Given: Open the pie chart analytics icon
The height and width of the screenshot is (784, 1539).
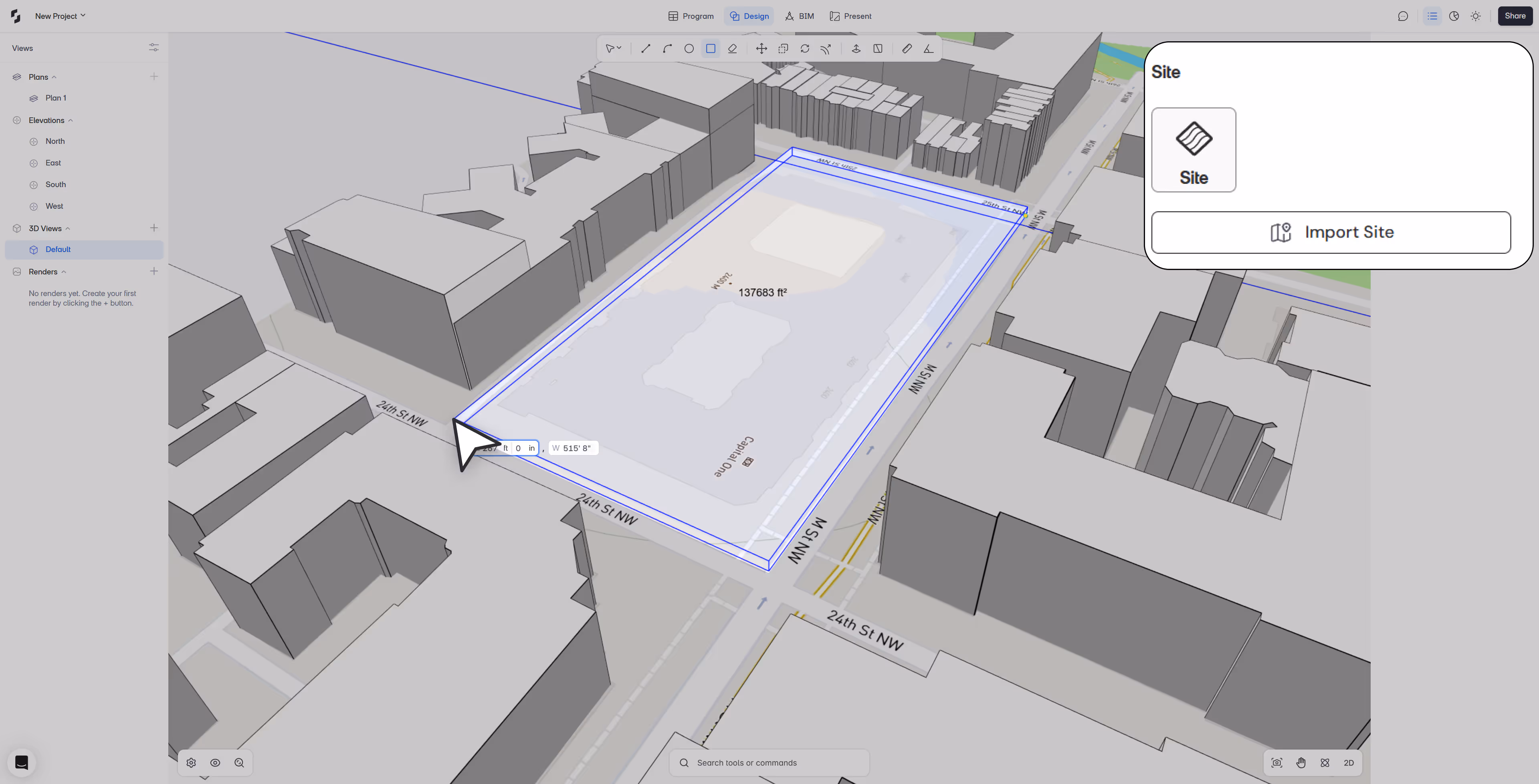Looking at the screenshot, I should [1454, 16].
